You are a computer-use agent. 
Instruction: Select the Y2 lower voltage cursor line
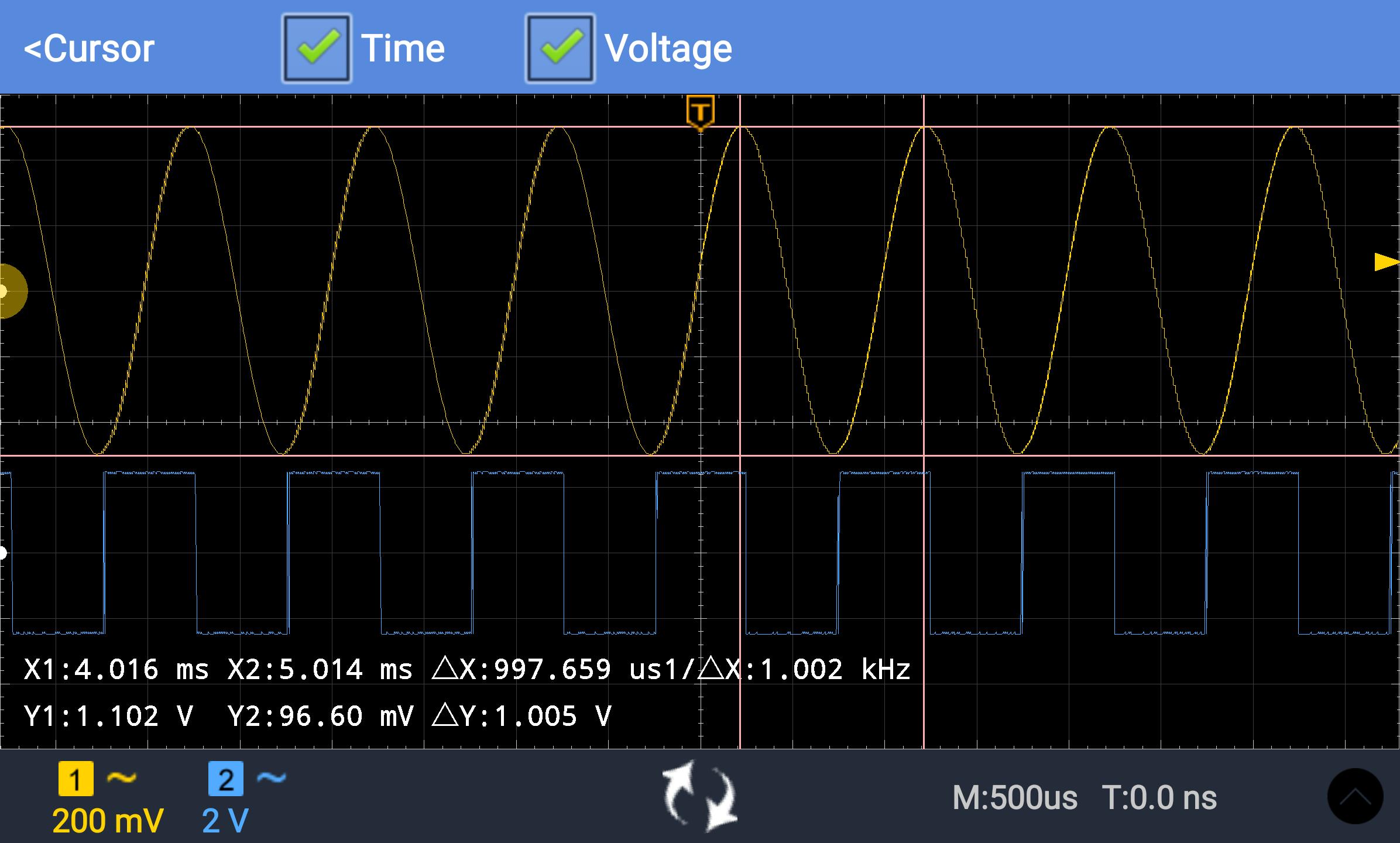(x=700, y=455)
